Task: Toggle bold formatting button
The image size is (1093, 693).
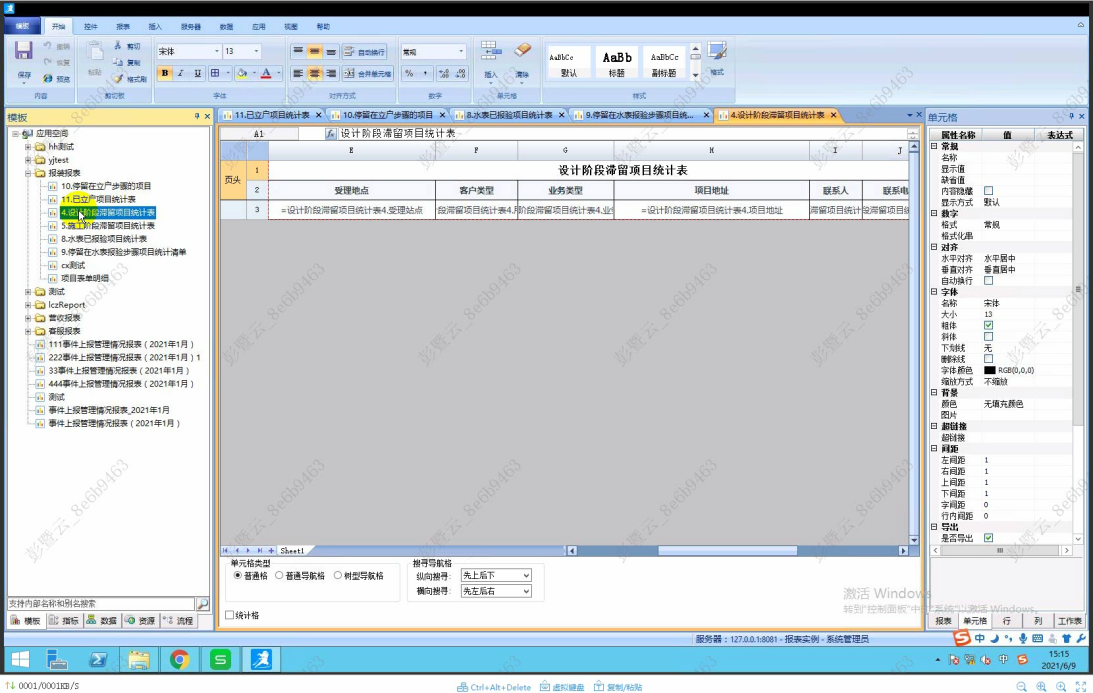Action: tap(165, 73)
